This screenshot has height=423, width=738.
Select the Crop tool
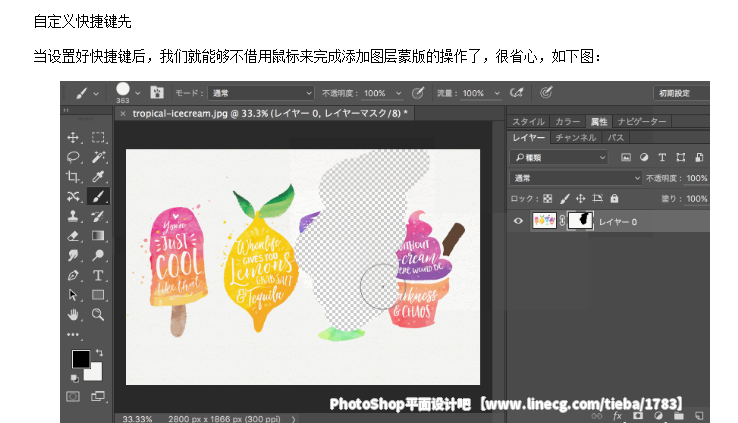pyautogui.click(x=73, y=176)
